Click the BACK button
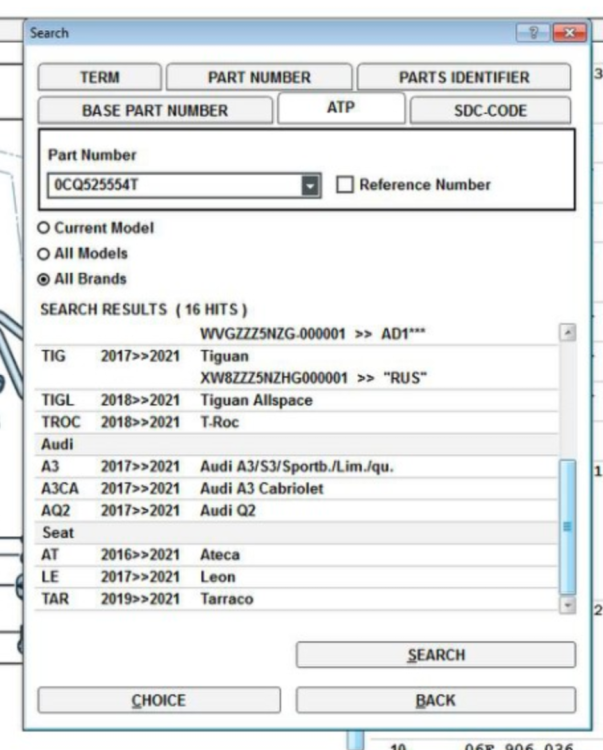 pyautogui.click(x=436, y=700)
